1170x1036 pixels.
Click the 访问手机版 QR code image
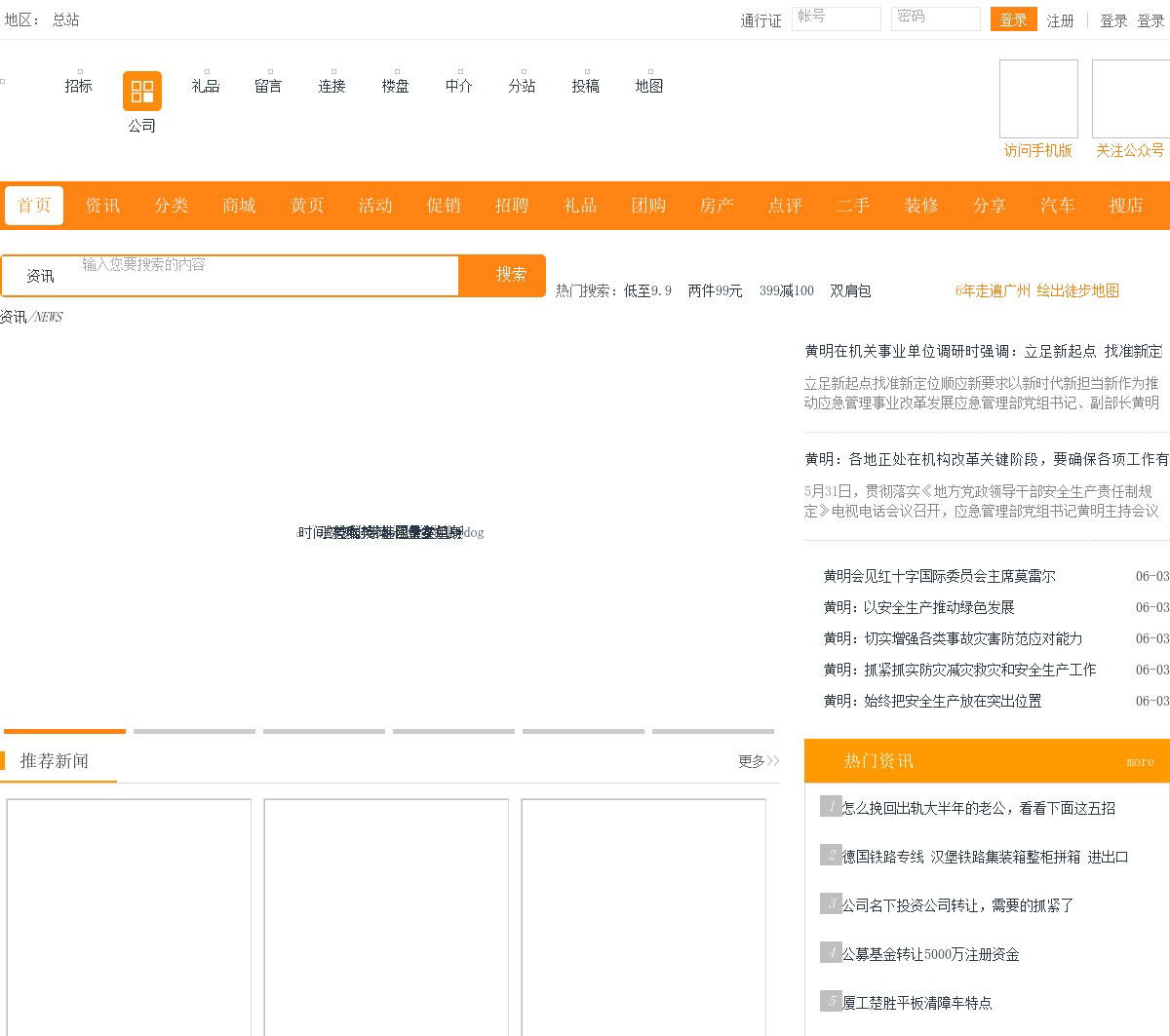pyautogui.click(x=1038, y=98)
